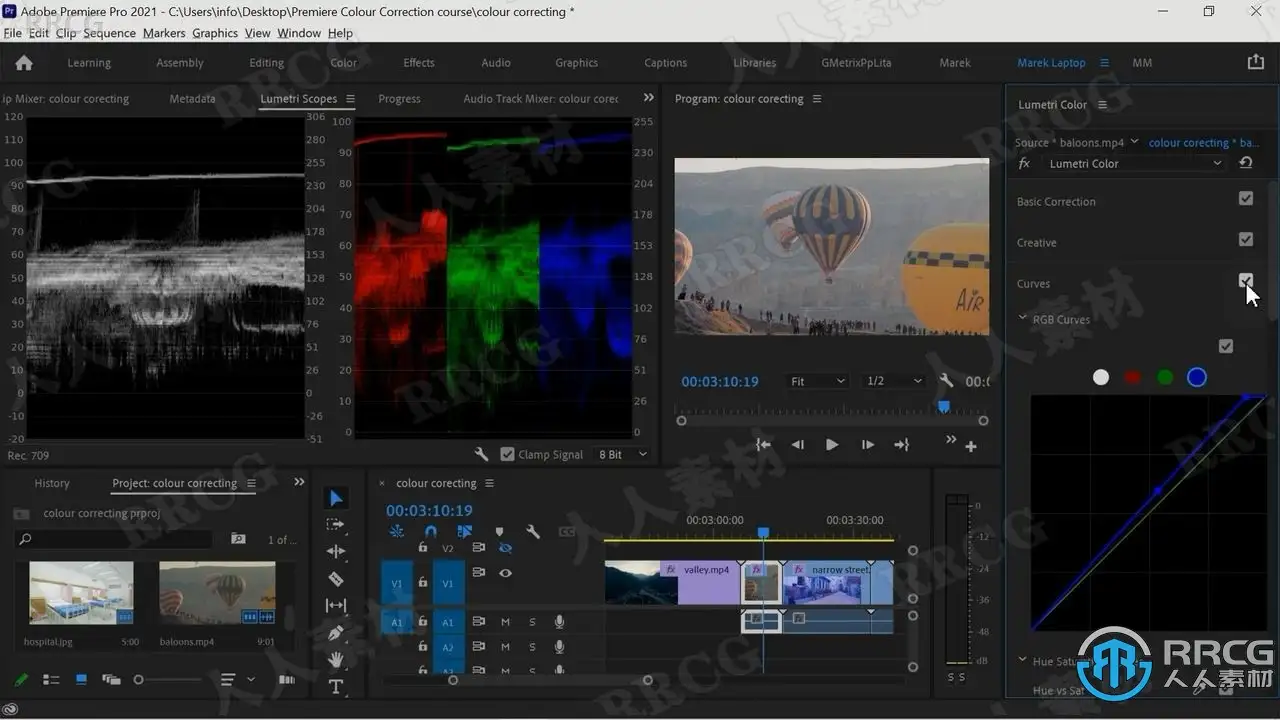Screen dimensions: 1280x720
Task: Collapse the RGB Curves section
Action: coord(1023,319)
